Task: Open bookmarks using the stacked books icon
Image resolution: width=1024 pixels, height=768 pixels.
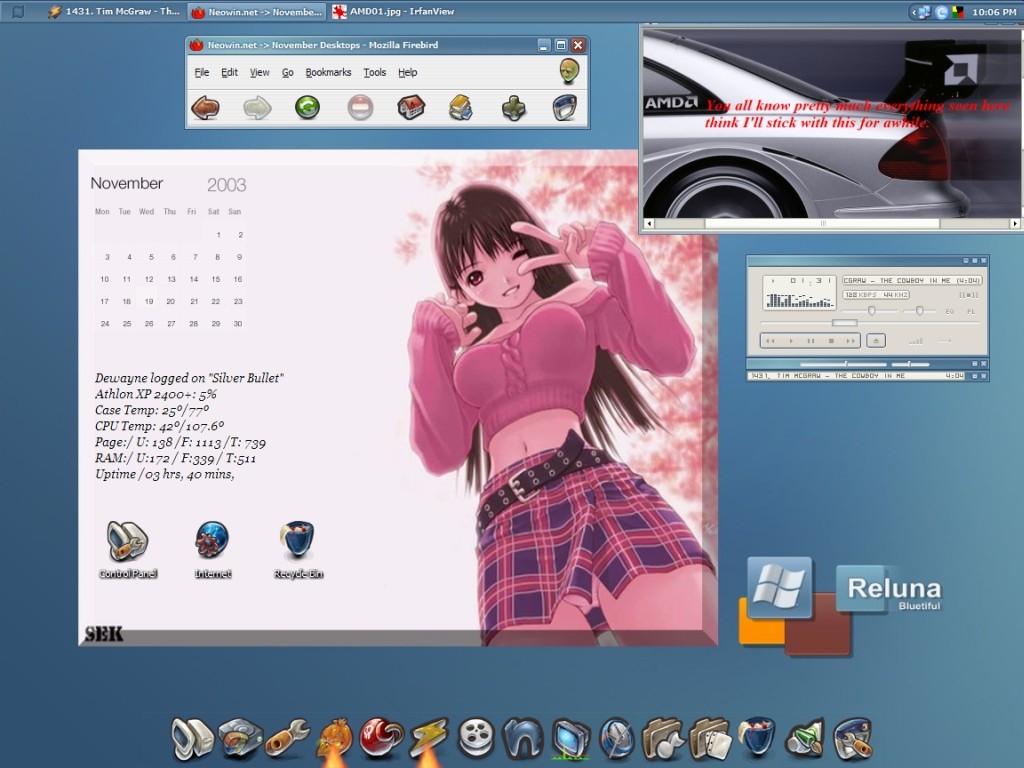Action: [x=461, y=107]
